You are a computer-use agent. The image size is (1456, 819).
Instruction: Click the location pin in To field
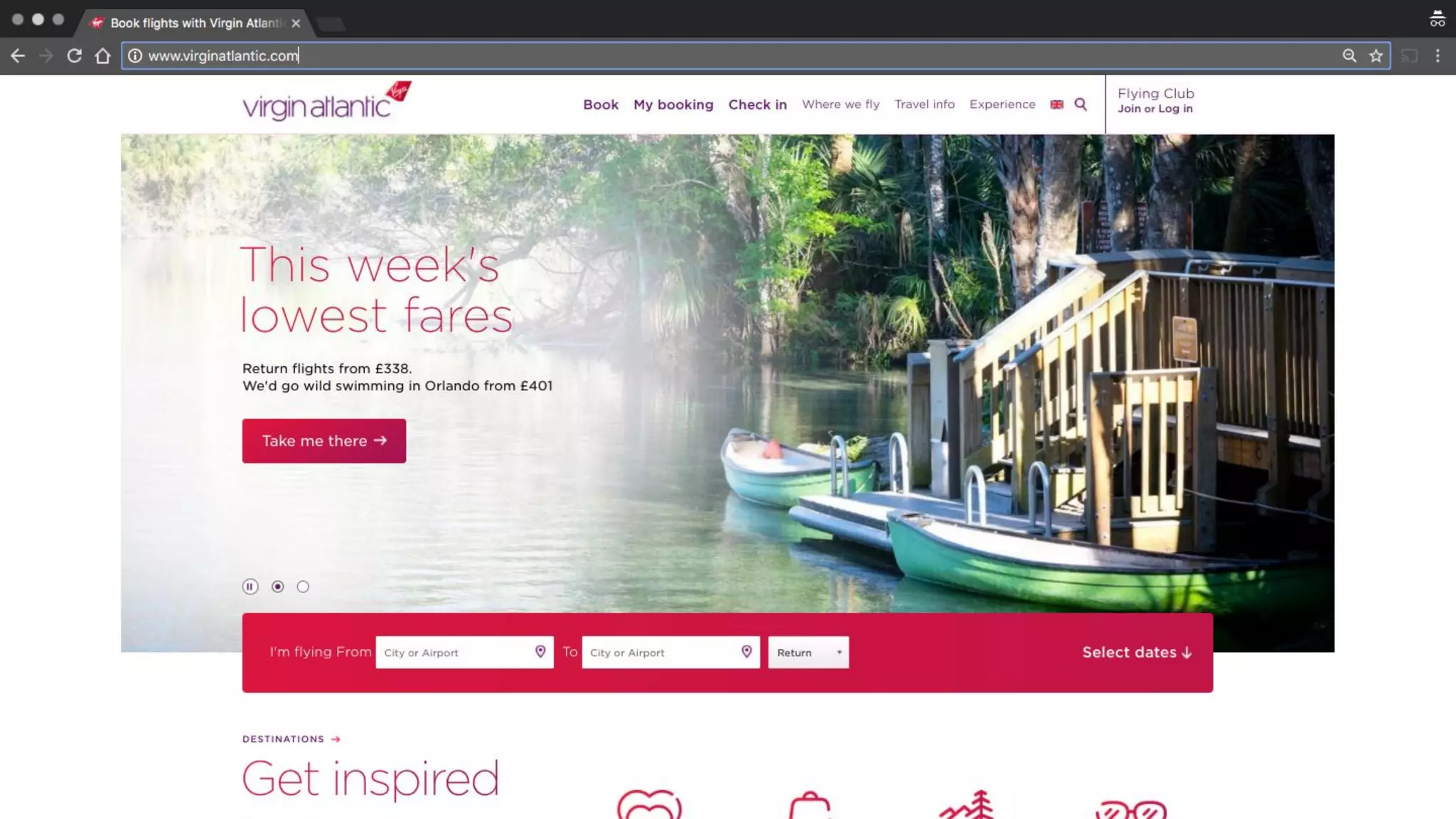tap(746, 652)
